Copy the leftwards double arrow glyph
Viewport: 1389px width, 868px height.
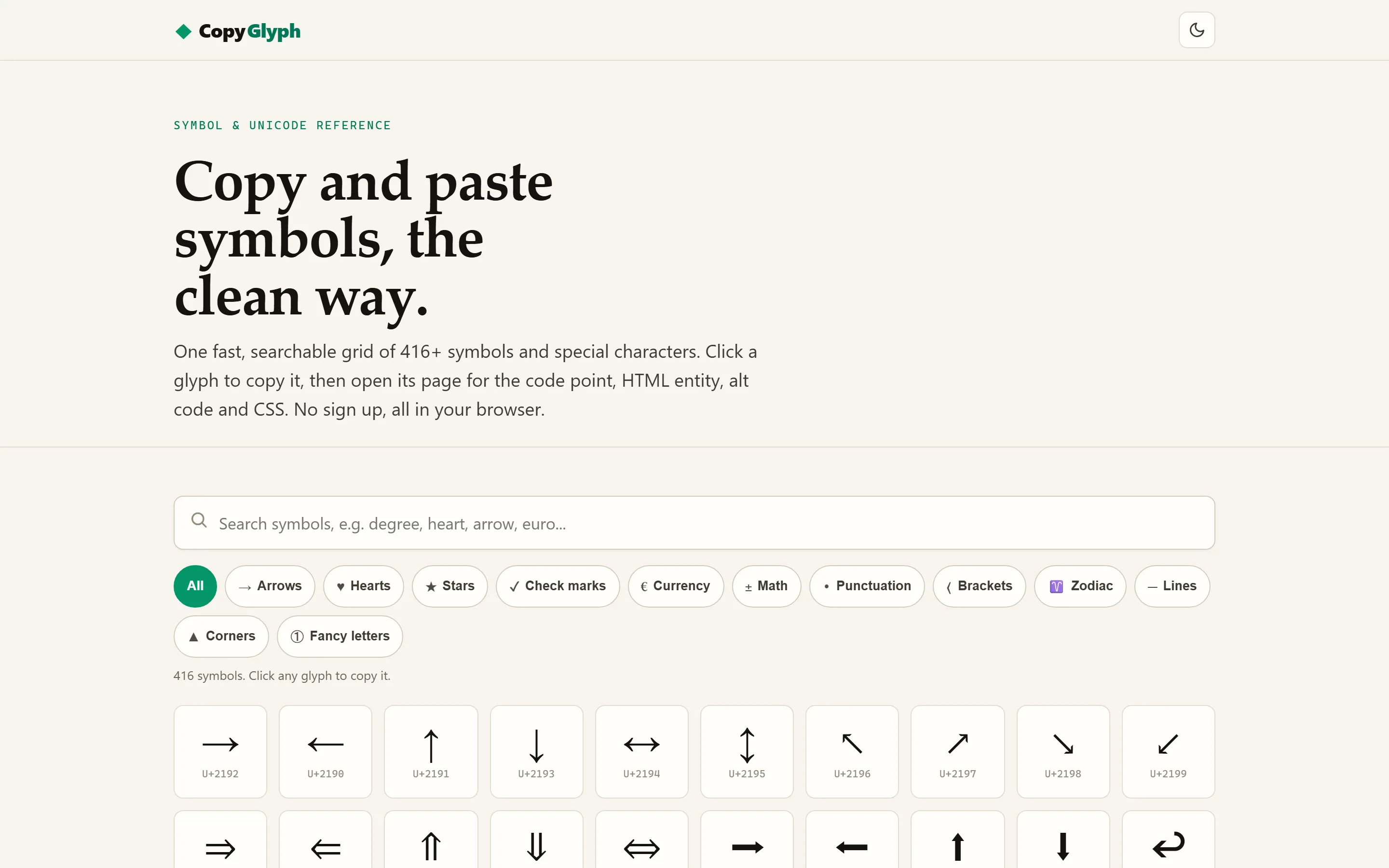(x=326, y=839)
